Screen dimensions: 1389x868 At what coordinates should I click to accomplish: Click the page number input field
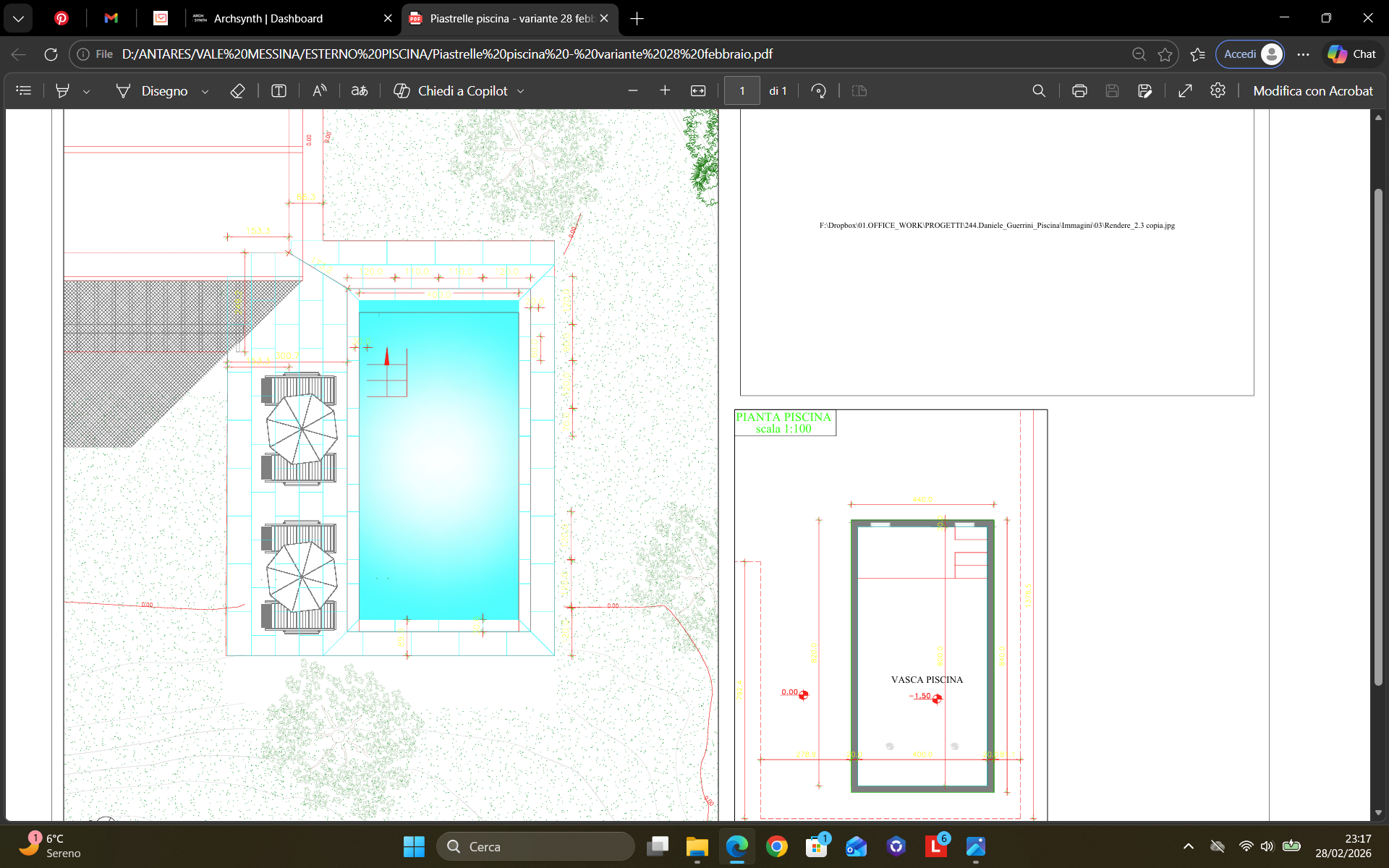pos(742,91)
